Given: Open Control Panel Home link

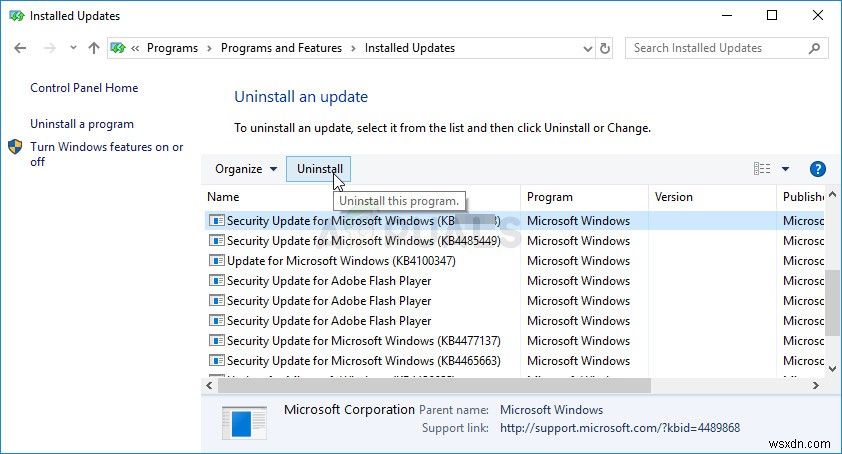Looking at the screenshot, I should pos(84,88).
